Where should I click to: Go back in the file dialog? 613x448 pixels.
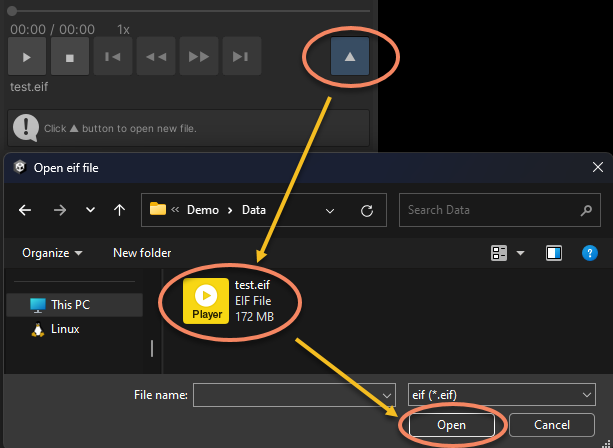(x=25, y=210)
